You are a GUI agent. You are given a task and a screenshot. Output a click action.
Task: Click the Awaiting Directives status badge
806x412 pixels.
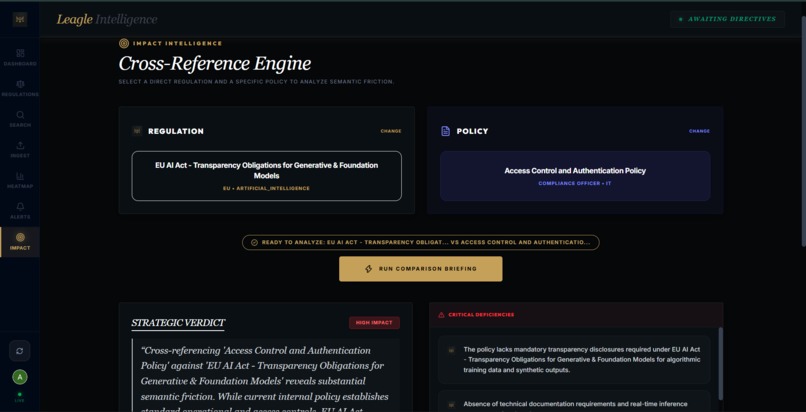click(727, 19)
